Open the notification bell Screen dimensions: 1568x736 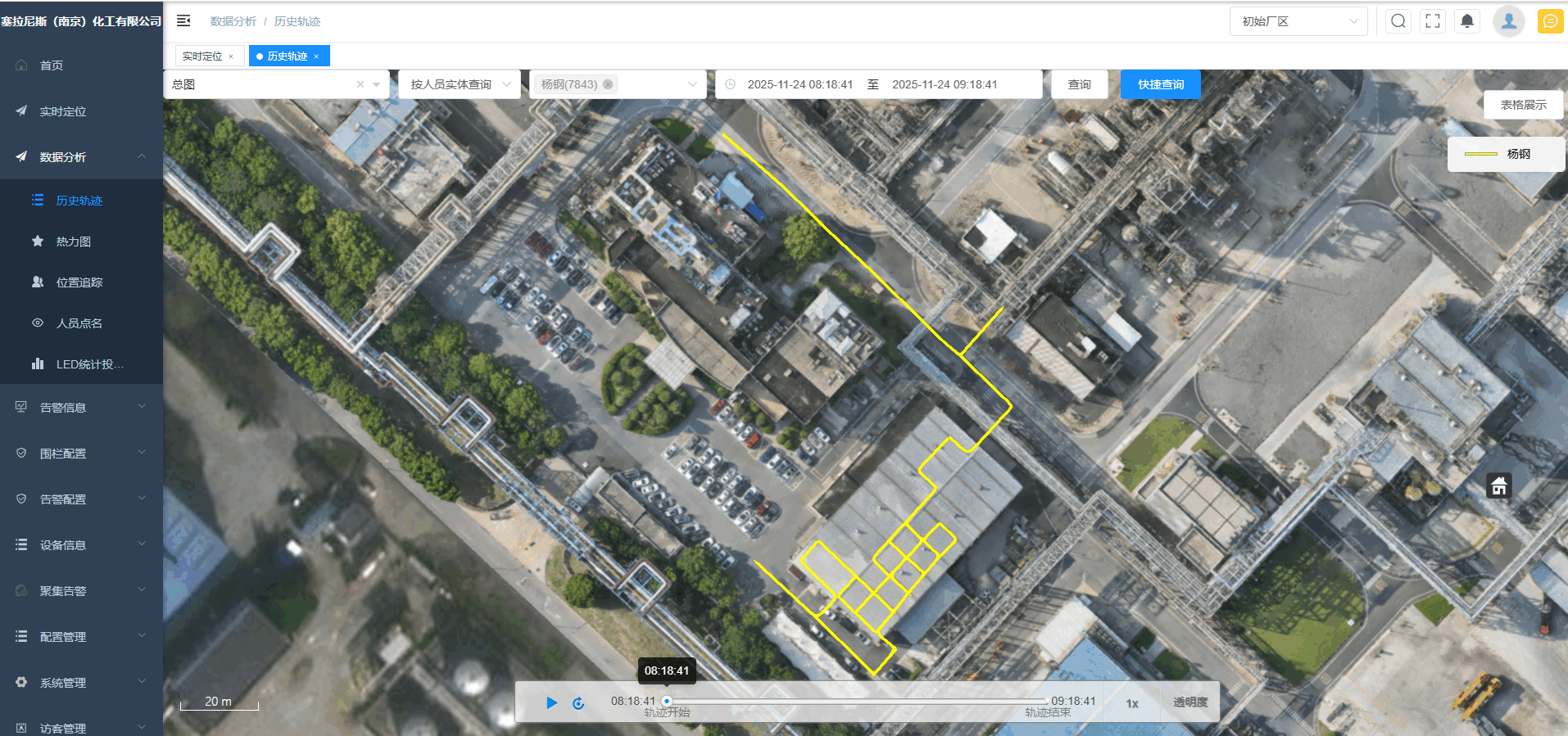(x=1467, y=21)
